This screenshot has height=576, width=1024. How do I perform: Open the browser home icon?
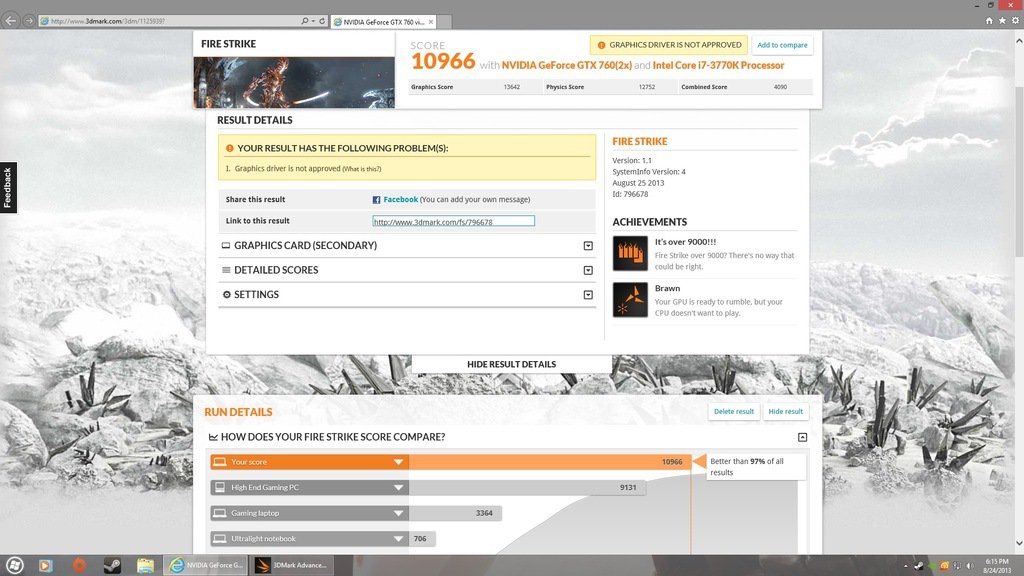(989, 20)
